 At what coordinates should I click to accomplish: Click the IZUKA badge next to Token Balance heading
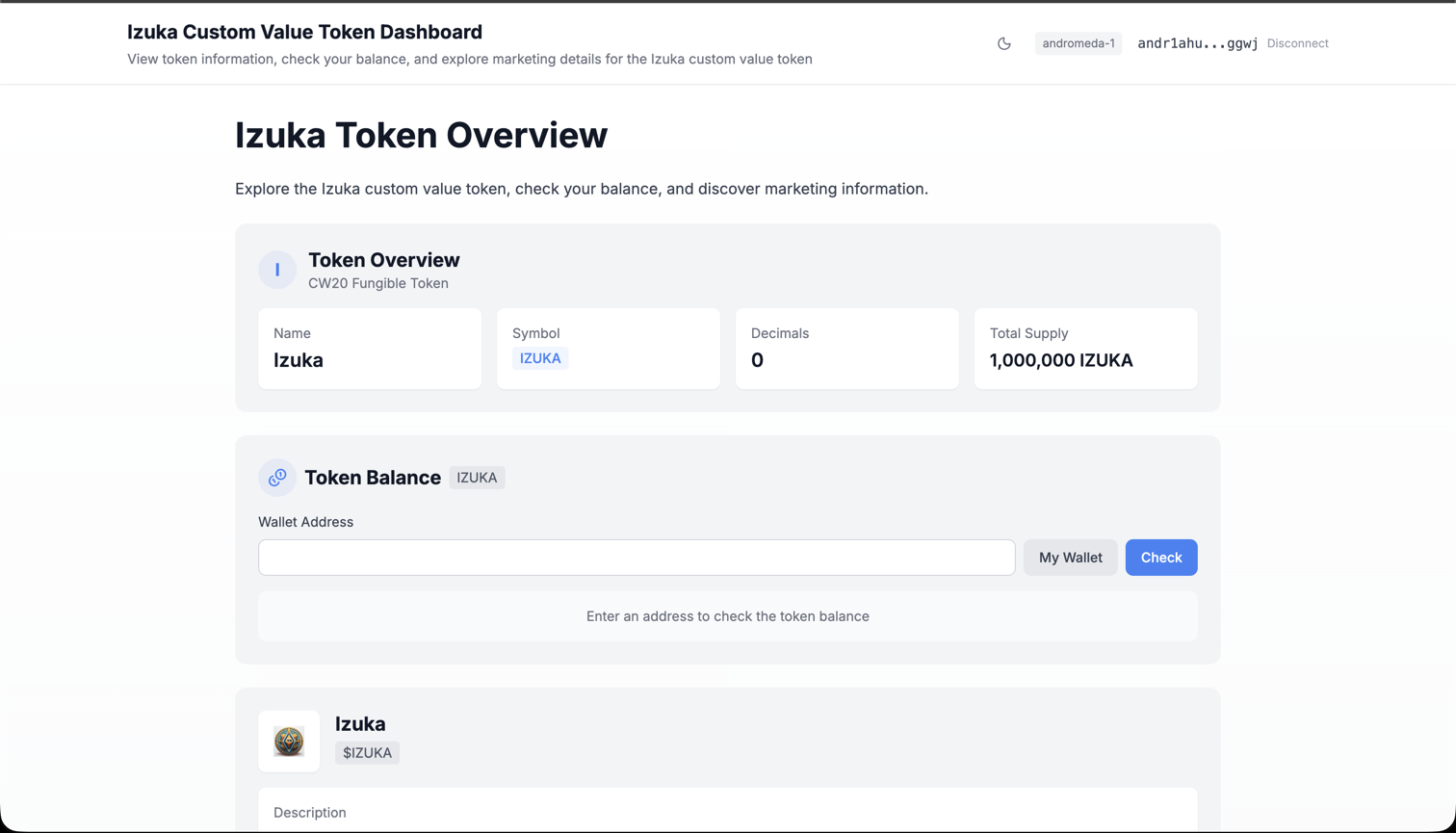(477, 477)
